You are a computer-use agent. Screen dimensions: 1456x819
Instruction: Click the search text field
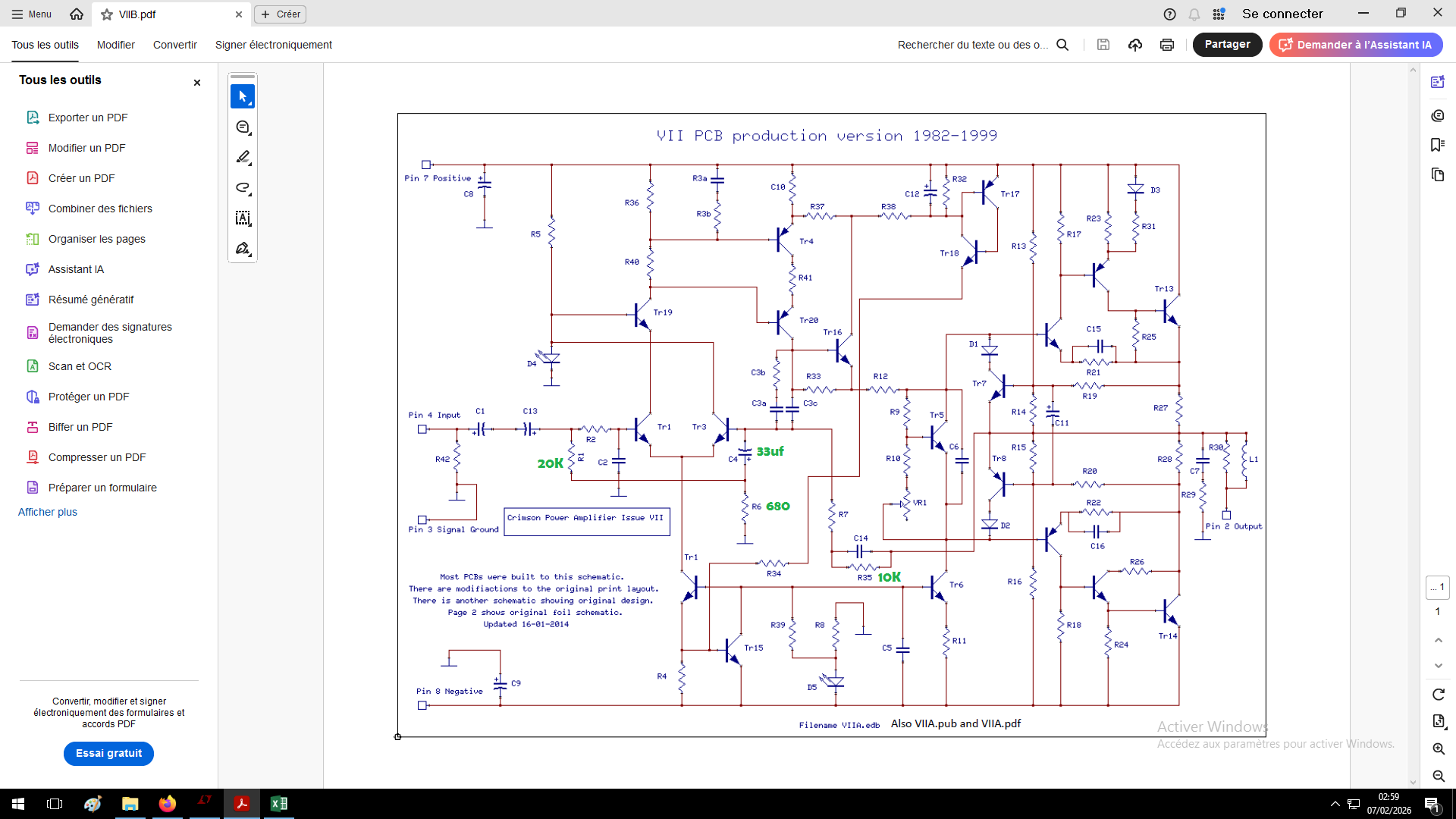point(973,45)
